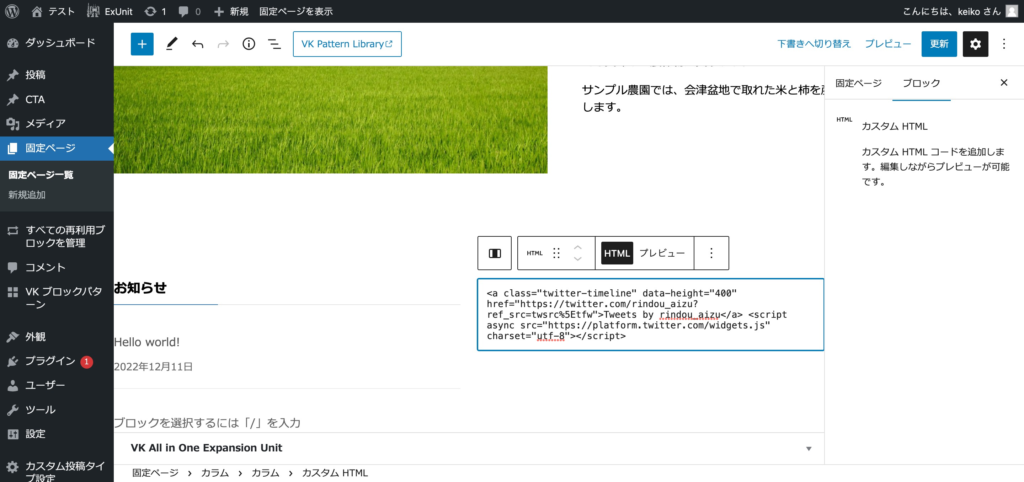Open 設定 in the admin menu
Viewport: 1024px width, 482px height.
point(57,434)
